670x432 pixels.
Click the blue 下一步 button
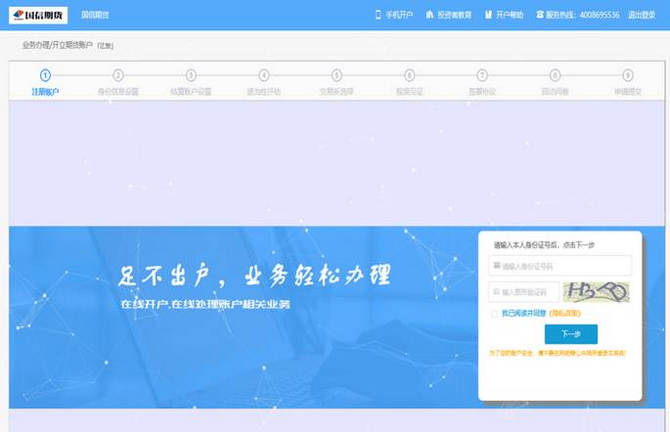tap(570, 335)
